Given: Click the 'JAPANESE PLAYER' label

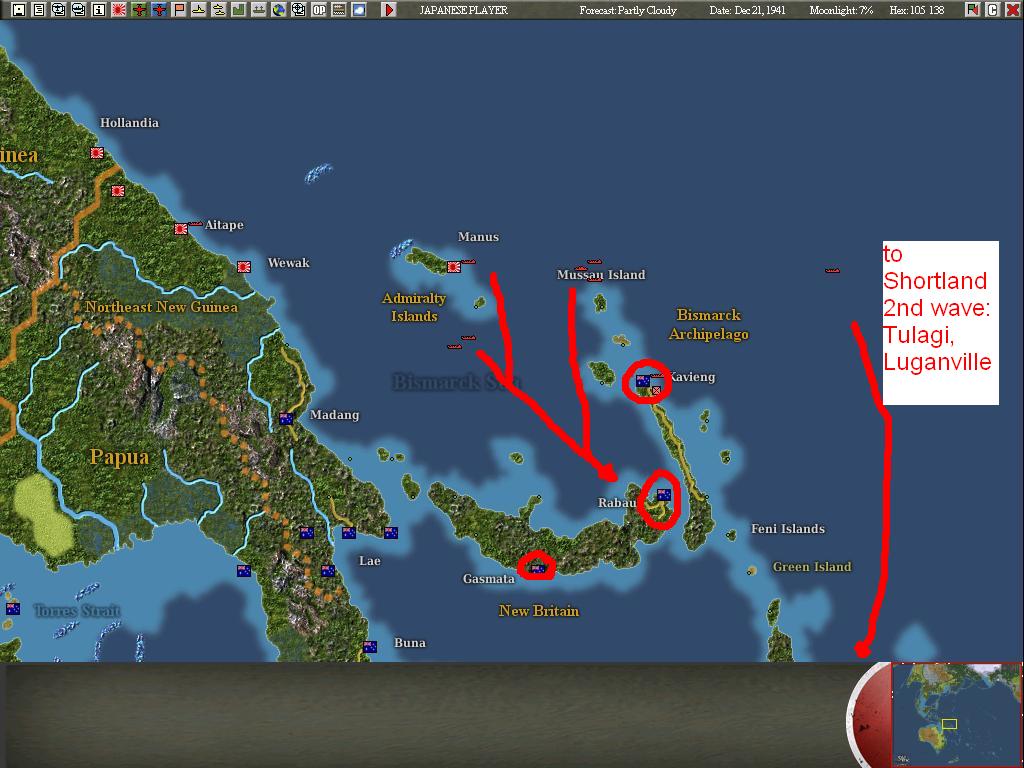Looking at the screenshot, I should click(464, 10).
